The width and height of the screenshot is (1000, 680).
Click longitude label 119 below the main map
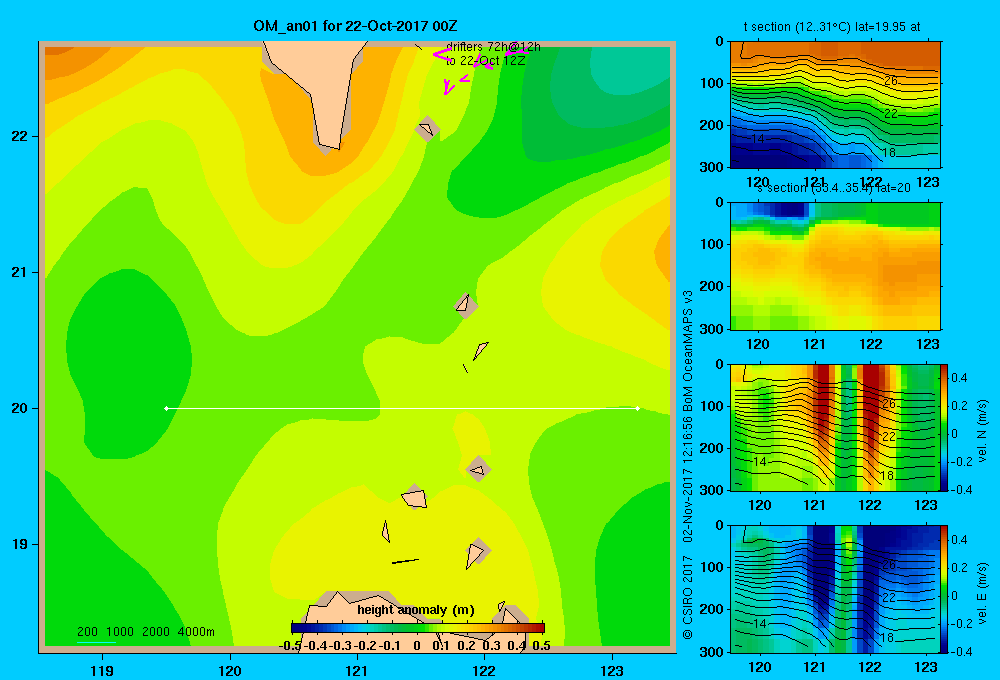(x=102, y=670)
